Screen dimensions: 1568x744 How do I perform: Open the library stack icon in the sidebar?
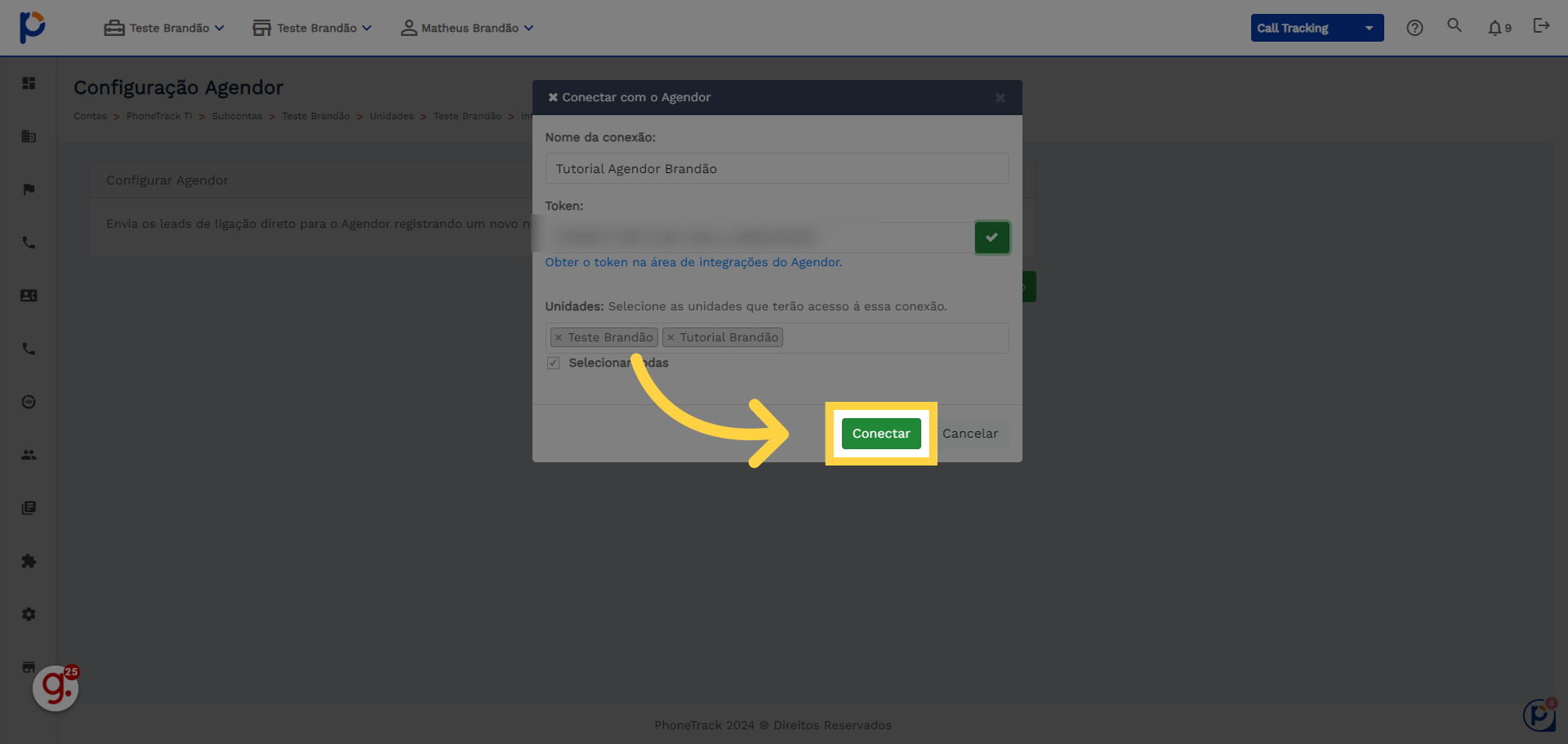coord(29,508)
